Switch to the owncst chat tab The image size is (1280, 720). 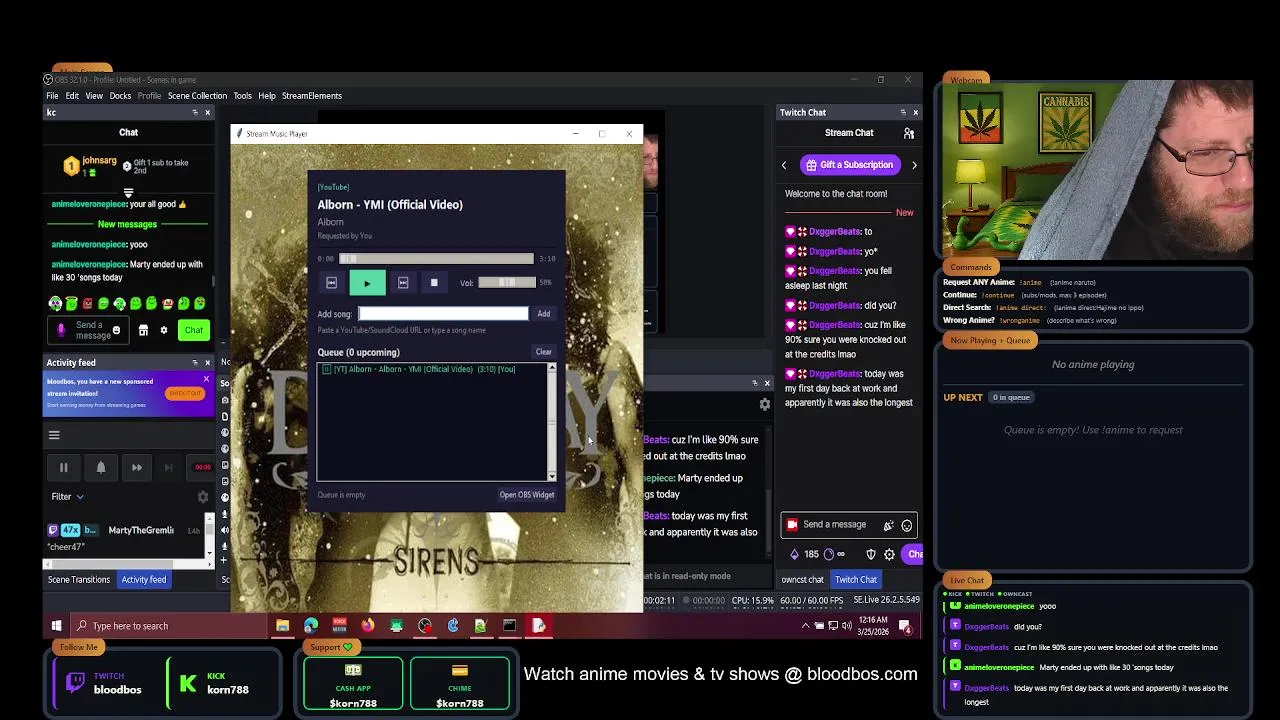coord(802,580)
